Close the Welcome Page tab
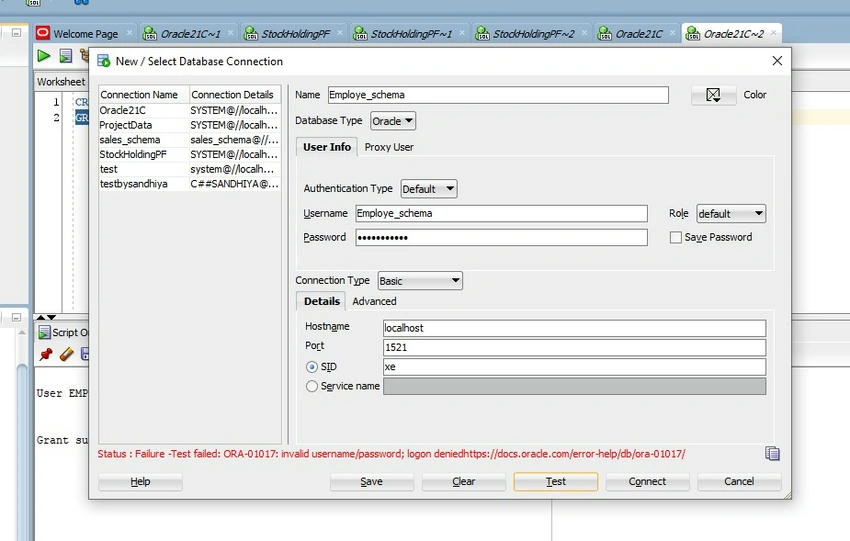Screen dimensions: 850x541 tap(129, 33)
